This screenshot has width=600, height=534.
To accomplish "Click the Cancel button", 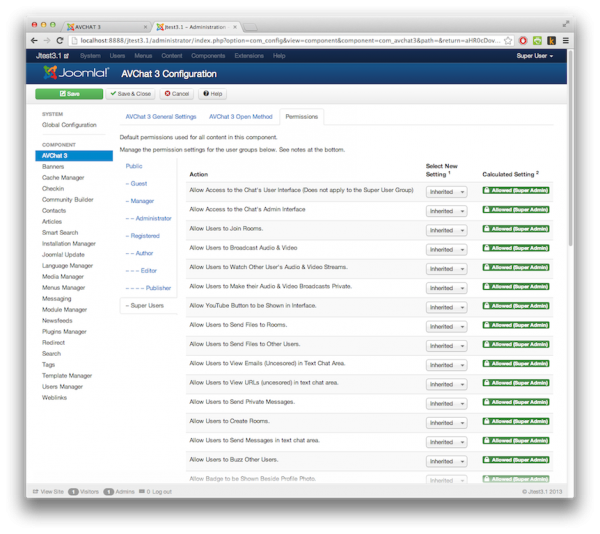I will click(177, 94).
